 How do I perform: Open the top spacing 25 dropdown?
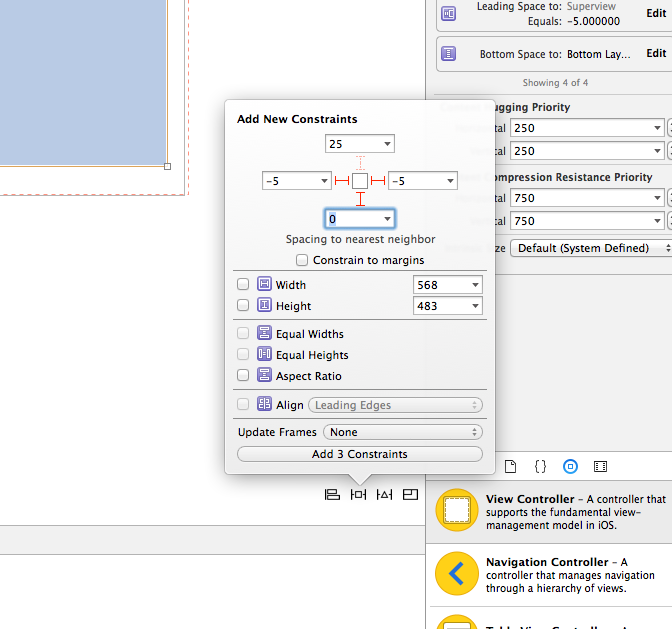click(x=387, y=144)
